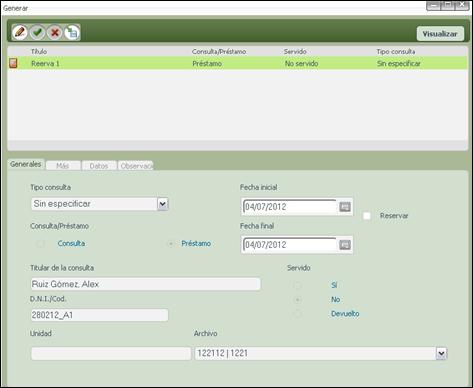473x388 pixels.
Task: Click the copy document toolbar icon
Action: pyautogui.click(x=72, y=33)
